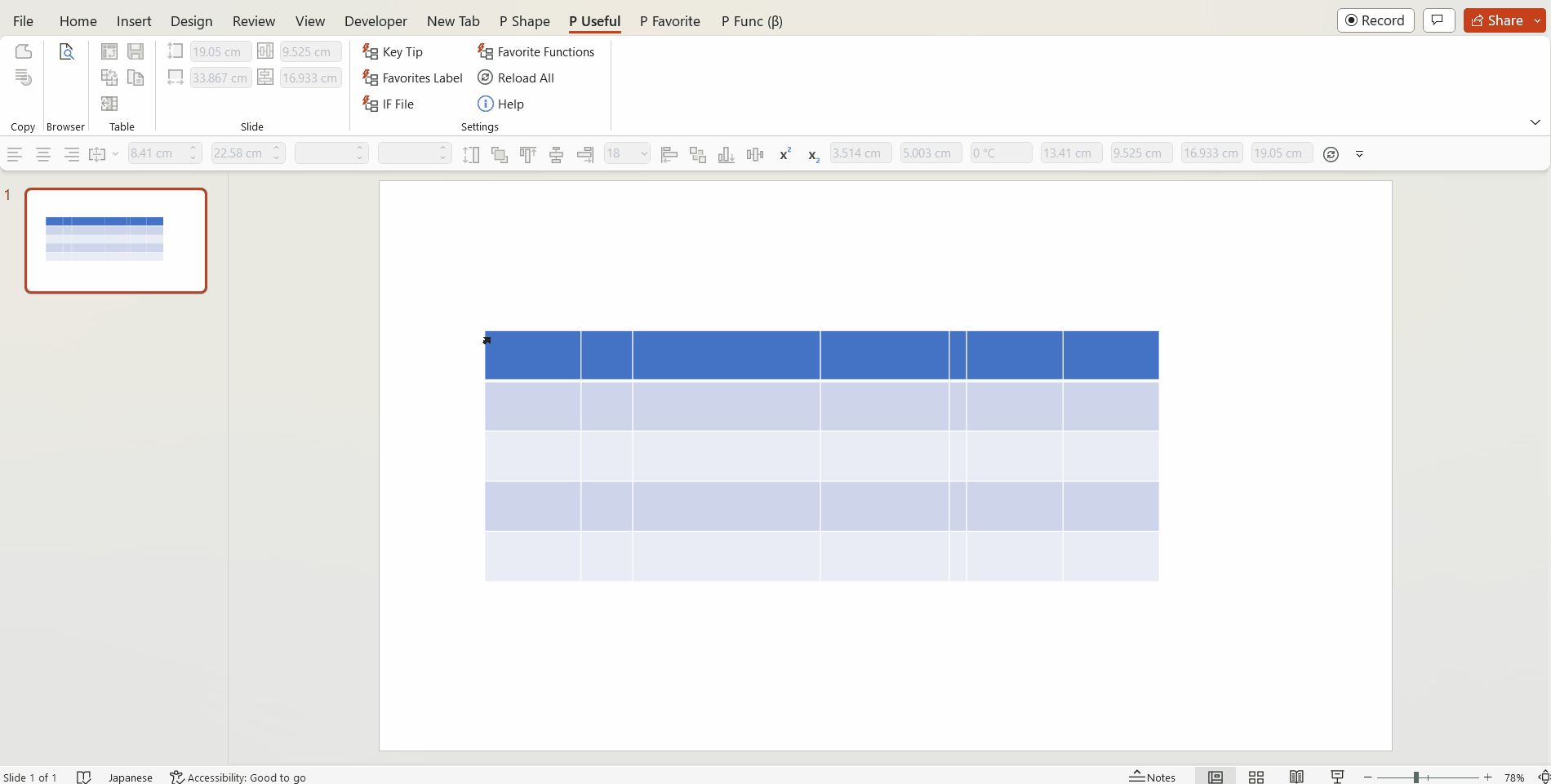The height and width of the screenshot is (784, 1551).
Task: Toggle center text alignment
Action: click(43, 154)
